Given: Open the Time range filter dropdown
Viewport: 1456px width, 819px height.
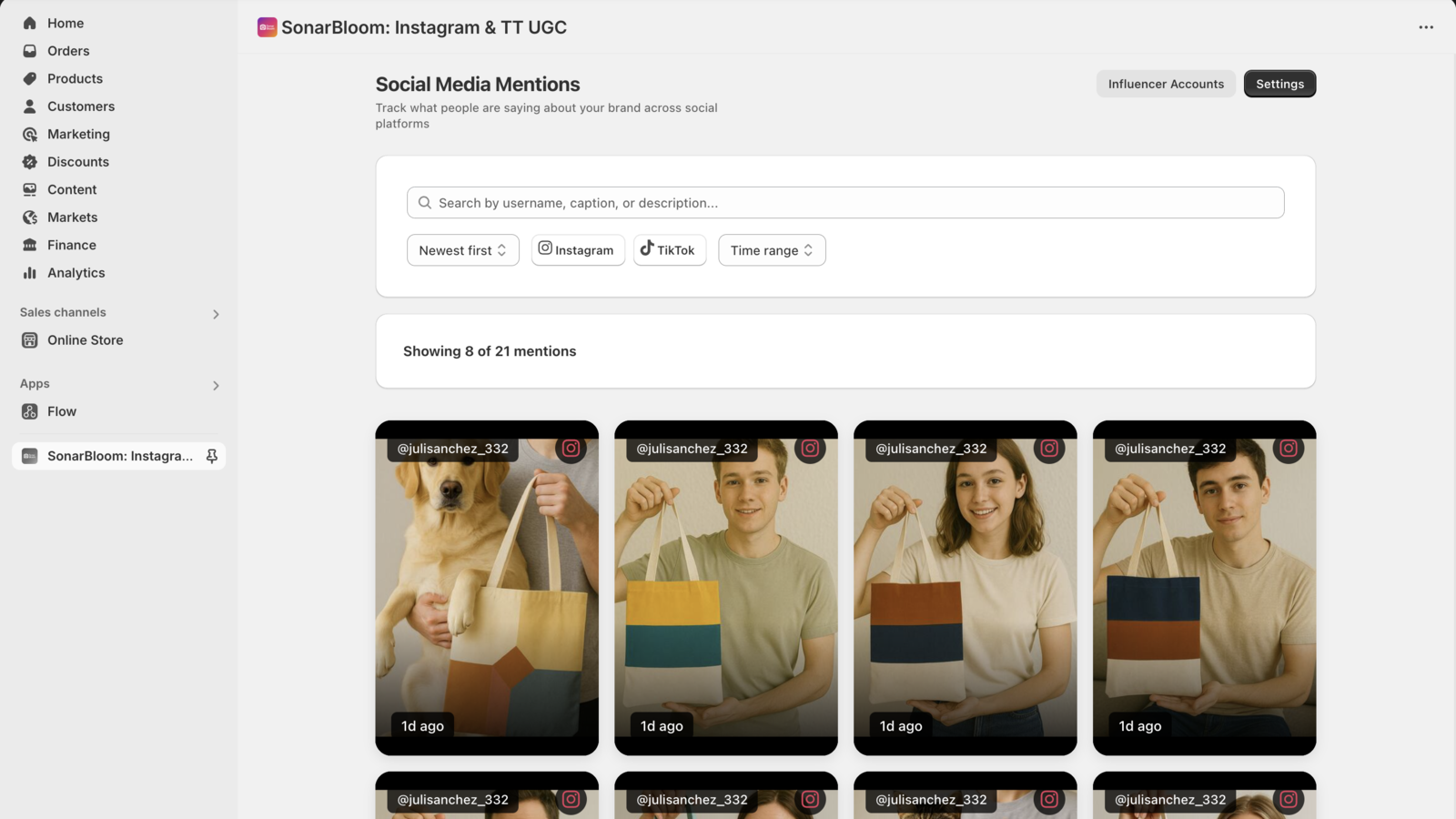Looking at the screenshot, I should [771, 249].
